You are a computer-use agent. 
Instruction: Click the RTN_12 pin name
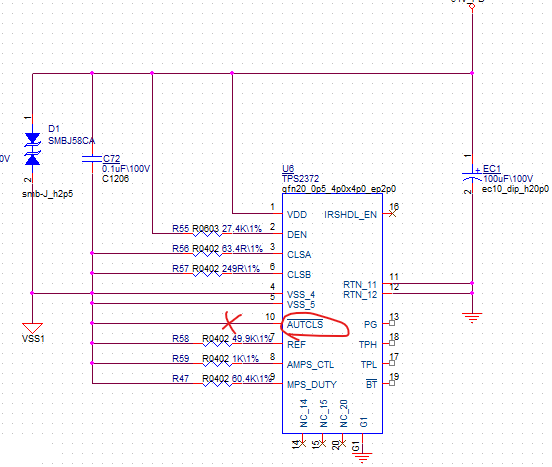pos(360,295)
